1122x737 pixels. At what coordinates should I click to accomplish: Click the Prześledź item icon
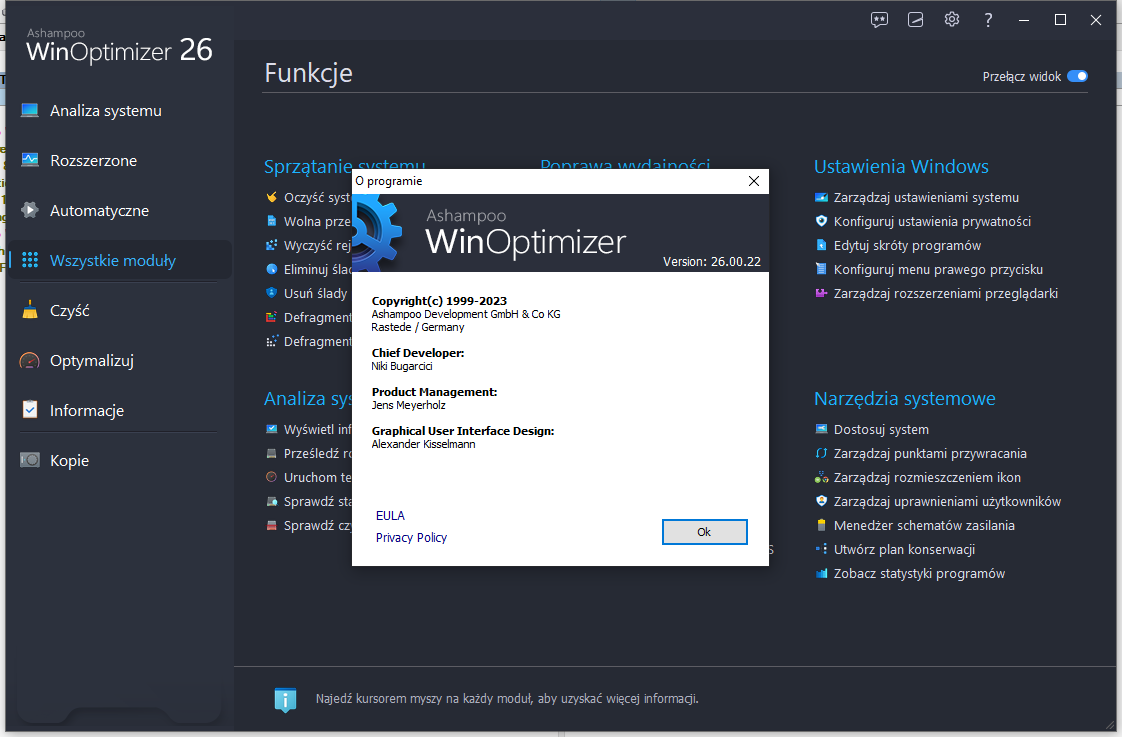click(271, 453)
